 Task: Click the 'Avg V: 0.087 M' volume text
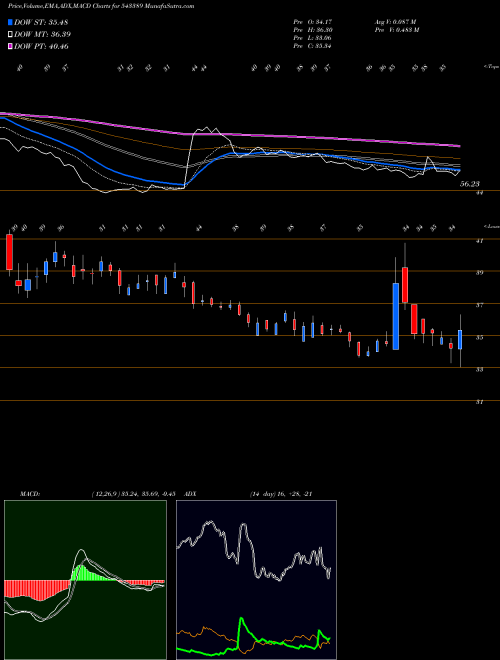[x=395, y=22]
